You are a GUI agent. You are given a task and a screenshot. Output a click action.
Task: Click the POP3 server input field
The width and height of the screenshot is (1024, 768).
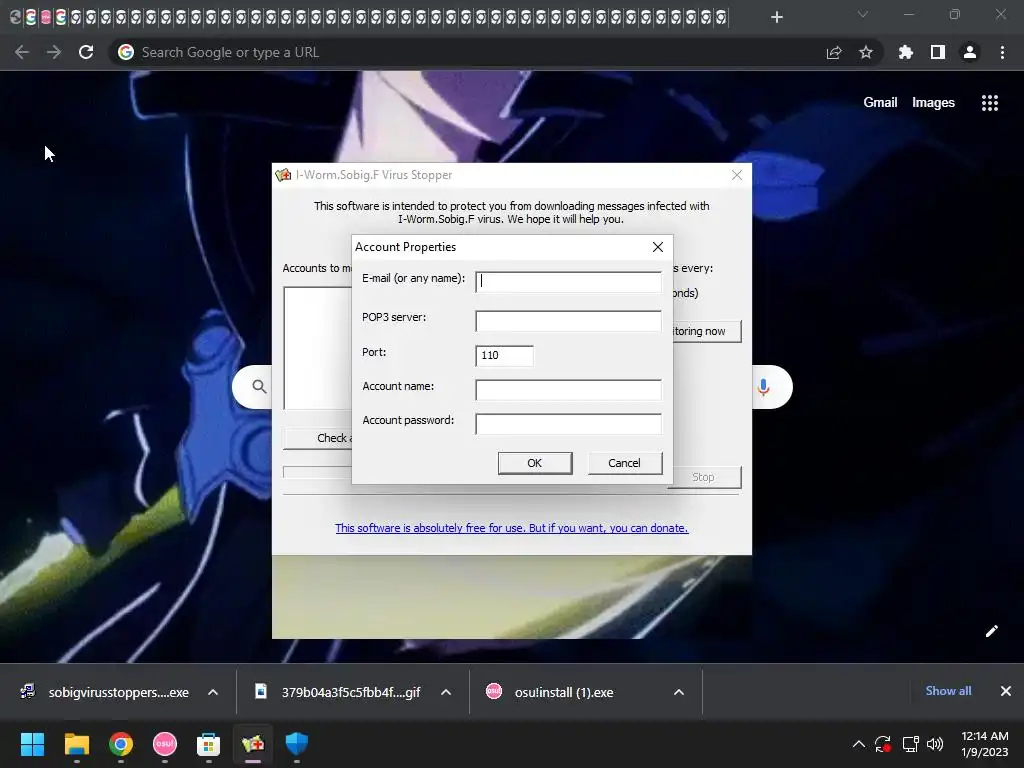point(568,321)
